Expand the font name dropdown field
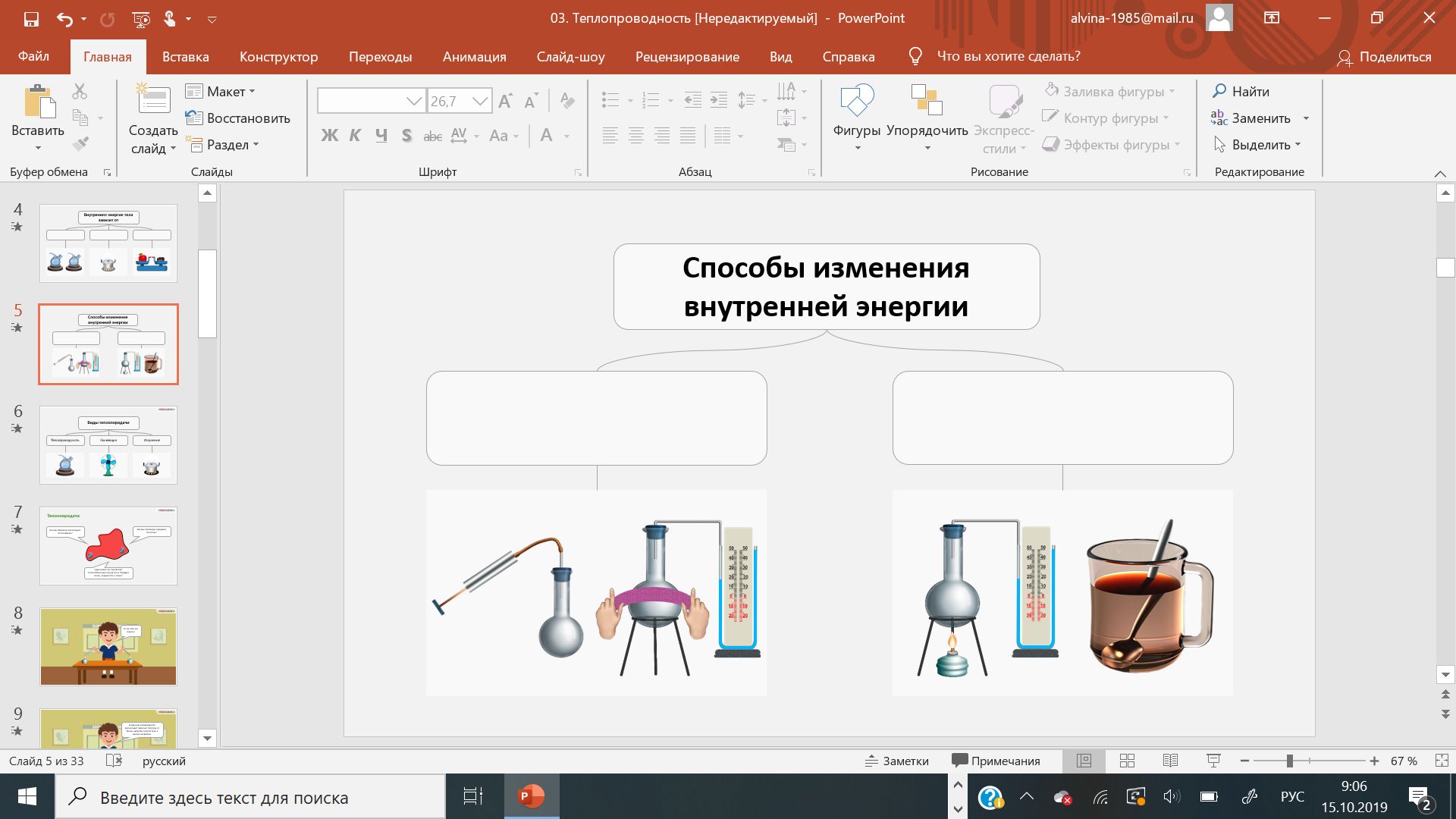Viewport: 1456px width, 819px height. coord(414,101)
